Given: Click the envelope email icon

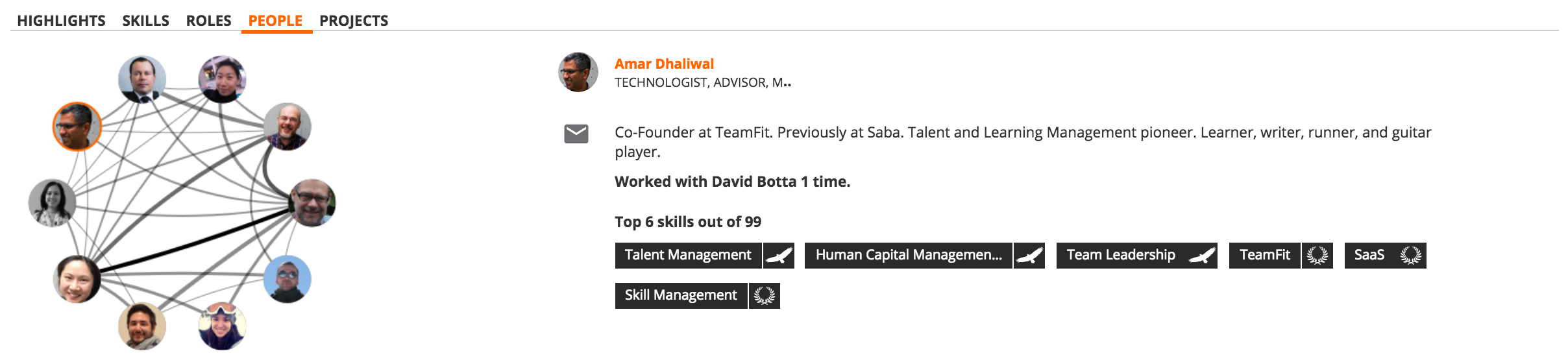Looking at the screenshot, I should (x=576, y=134).
